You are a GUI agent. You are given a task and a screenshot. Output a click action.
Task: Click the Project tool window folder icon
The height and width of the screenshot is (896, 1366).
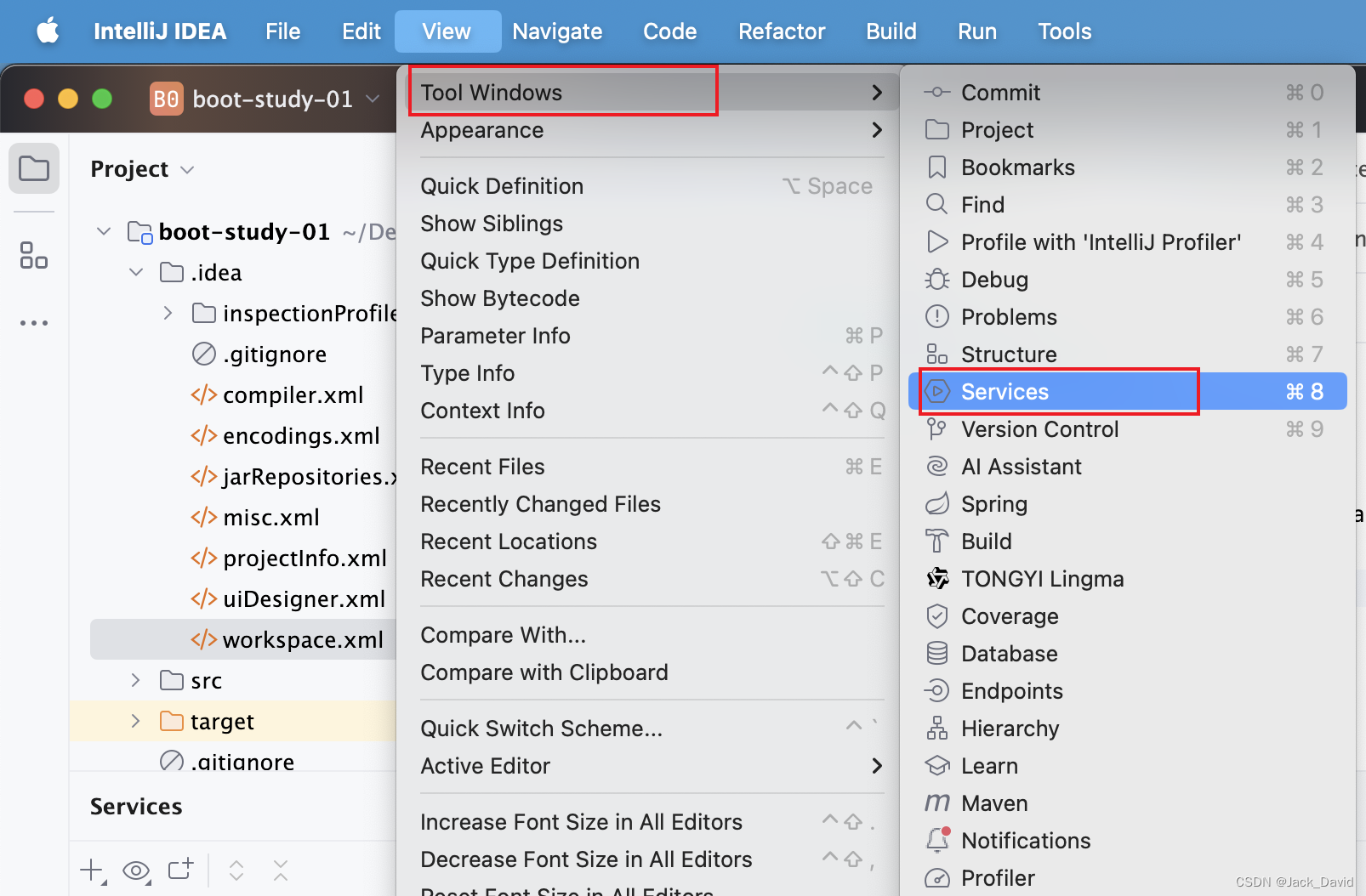[x=34, y=168]
